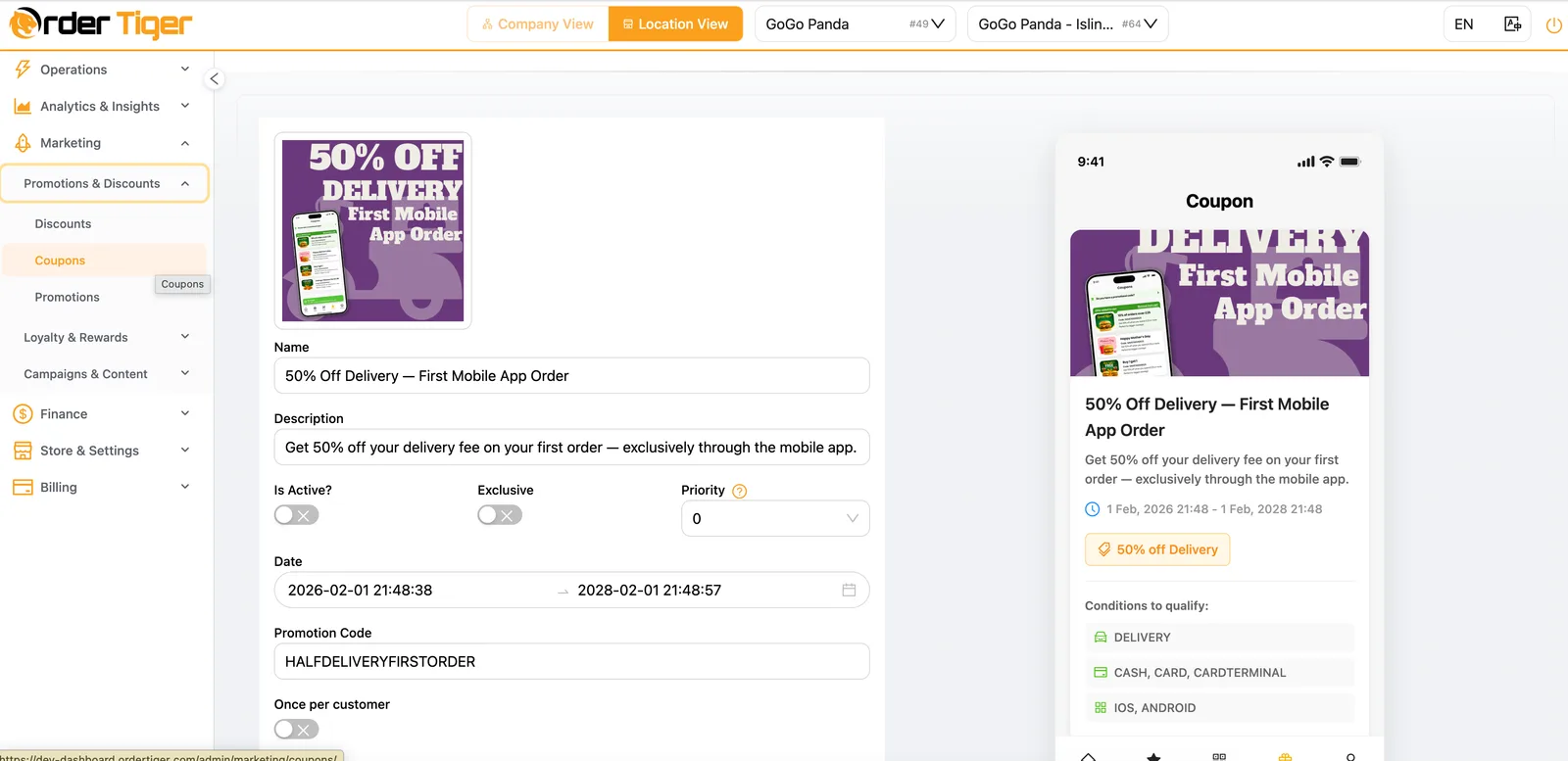Screen dimensions: 1568x761
Task: Click the "DELIVERY" condition text
Action: click(x=1143, y=638)
